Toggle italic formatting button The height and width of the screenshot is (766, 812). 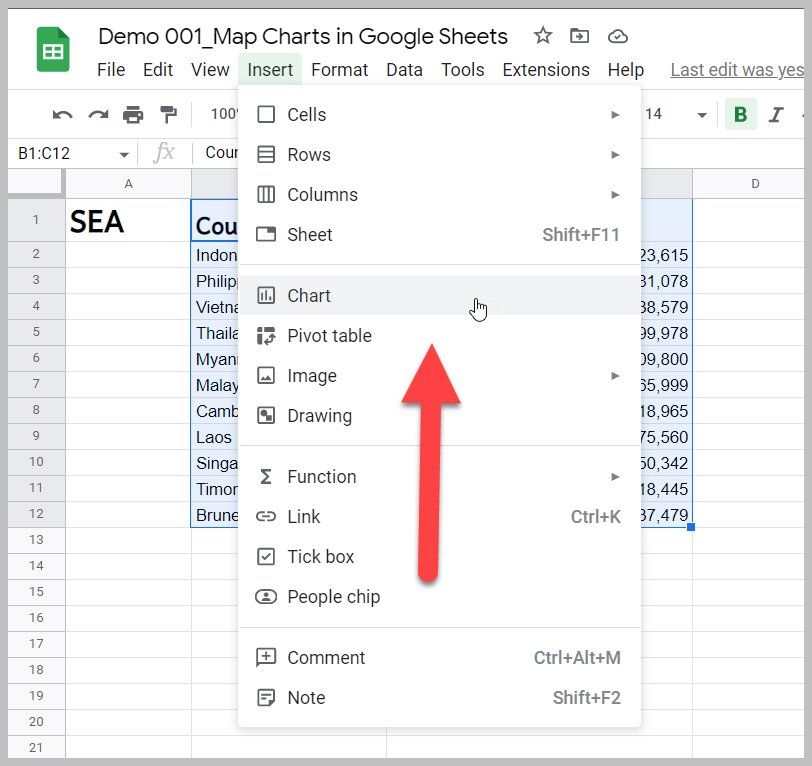tap(776, 114)
